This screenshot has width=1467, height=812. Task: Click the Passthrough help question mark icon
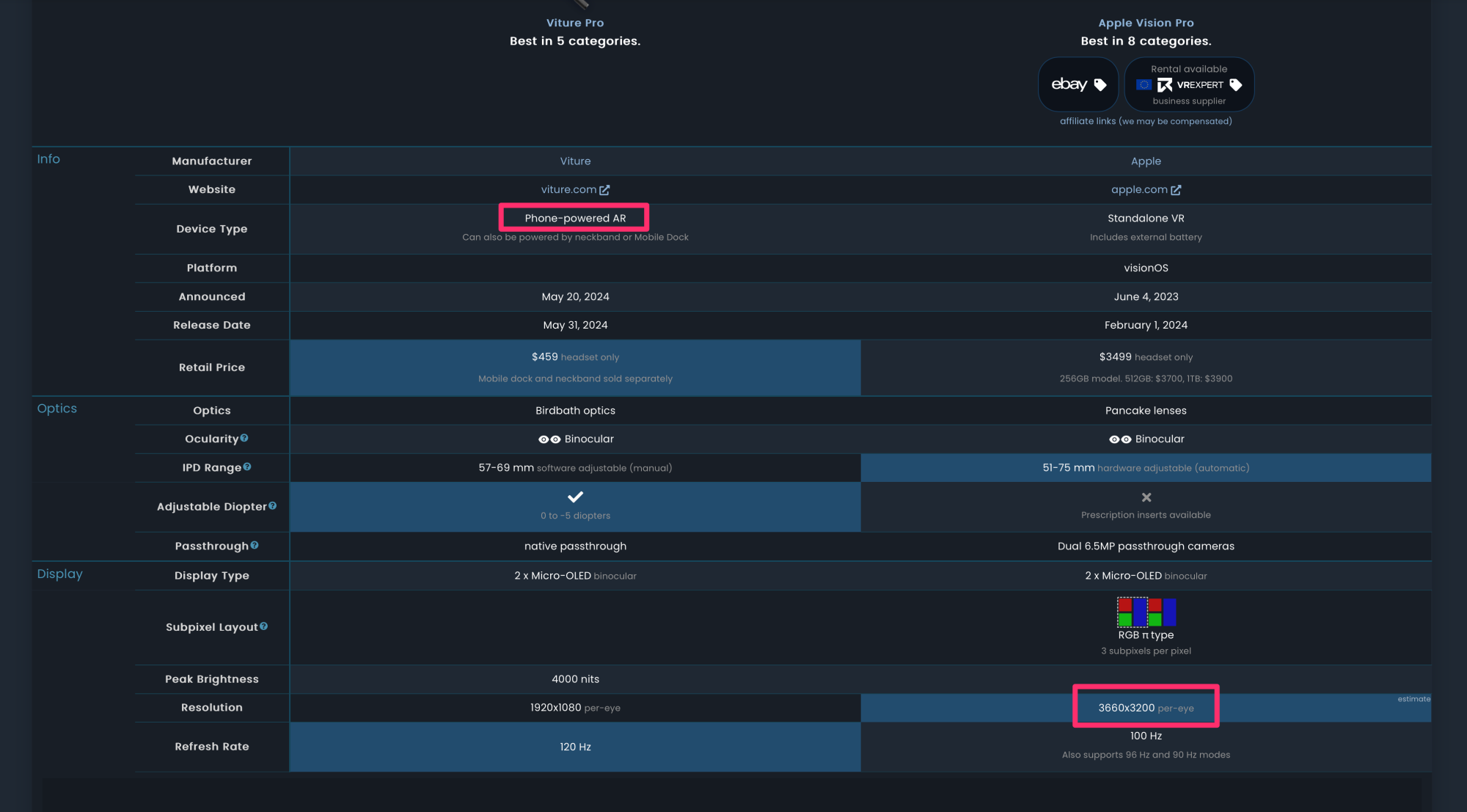[255, 545]
